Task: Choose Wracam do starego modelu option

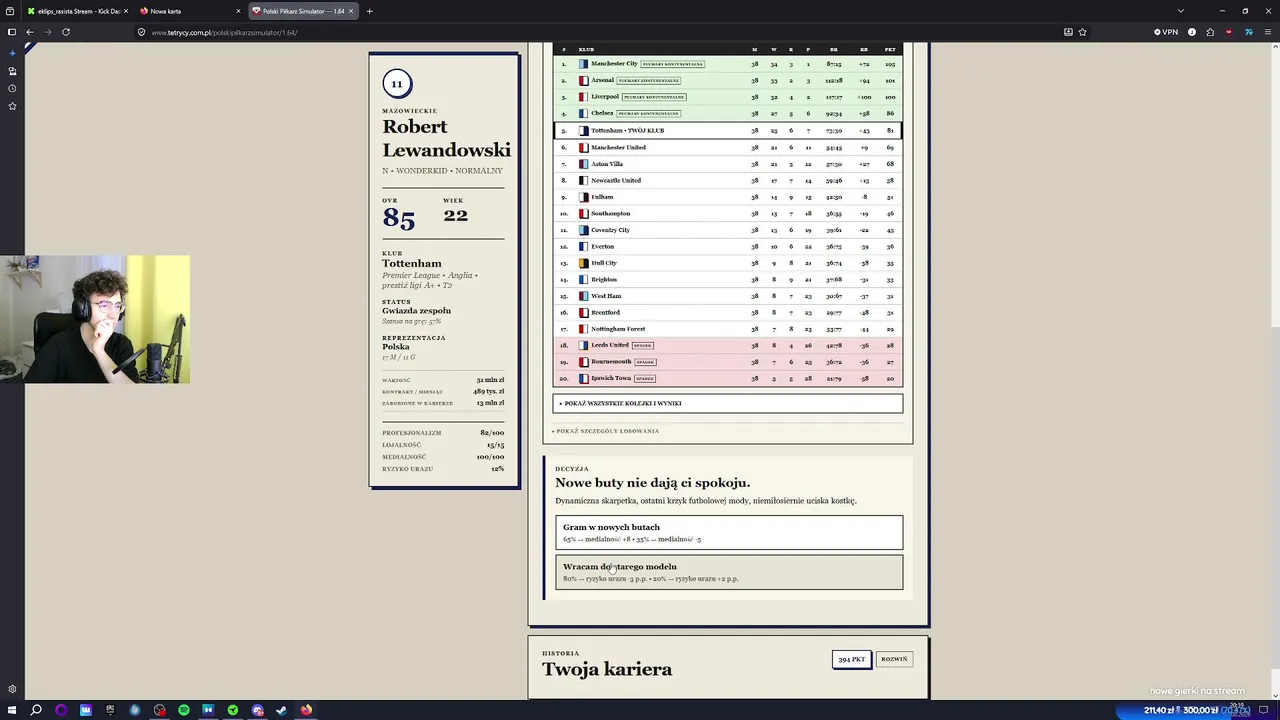Action: pos(729,572)
